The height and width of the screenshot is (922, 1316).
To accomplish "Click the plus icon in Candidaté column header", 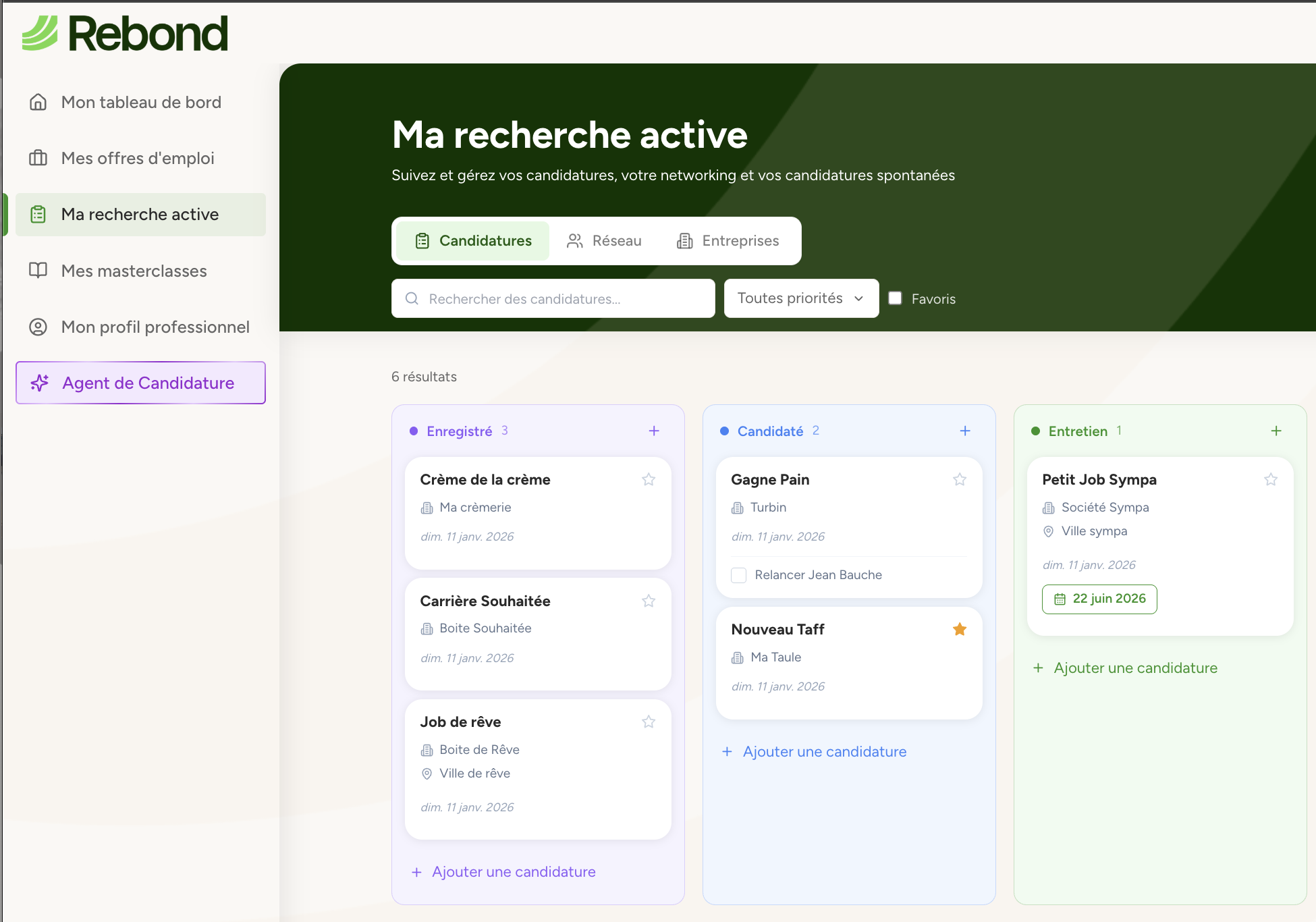I will pos(965,431).
